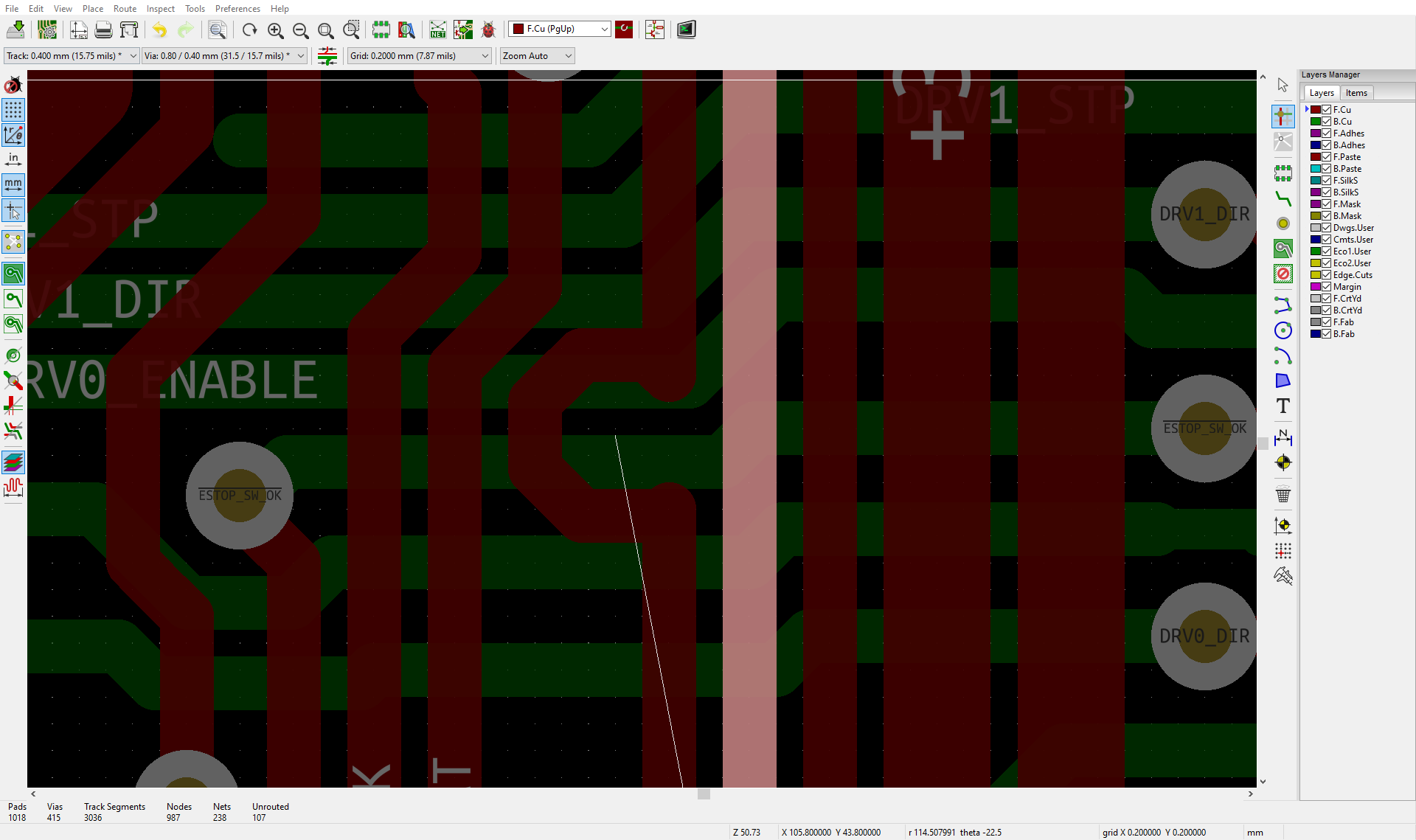Open the Footprint Viewer icon
Viewport: 1416px width, 840px height.
(406, 29)
